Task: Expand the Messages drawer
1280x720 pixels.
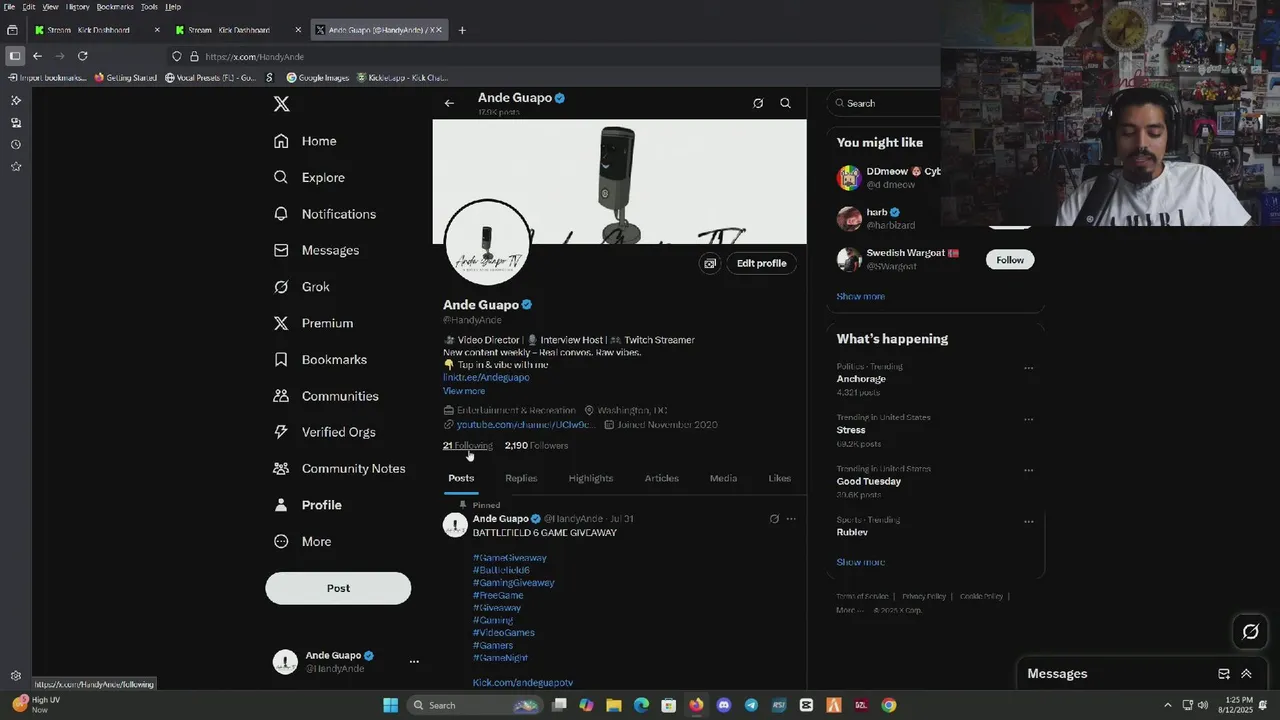Action: 1246,674
